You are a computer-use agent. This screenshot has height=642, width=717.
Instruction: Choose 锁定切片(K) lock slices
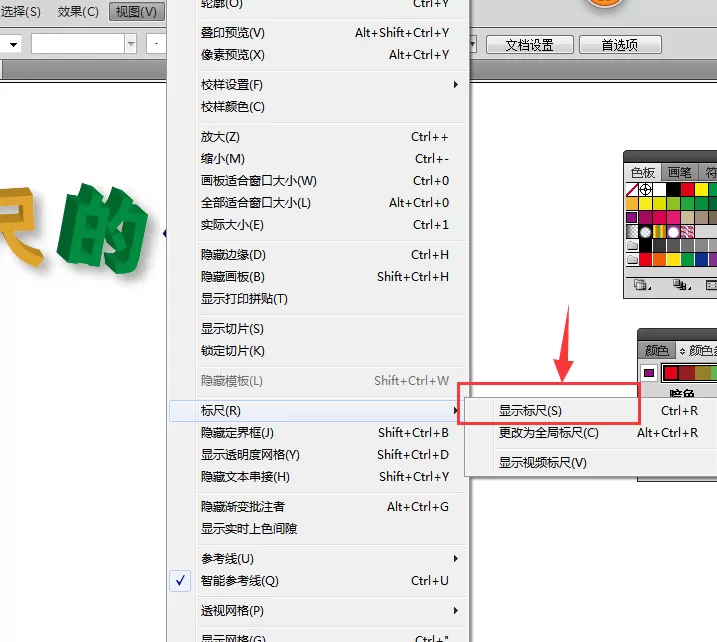point(319,351)
